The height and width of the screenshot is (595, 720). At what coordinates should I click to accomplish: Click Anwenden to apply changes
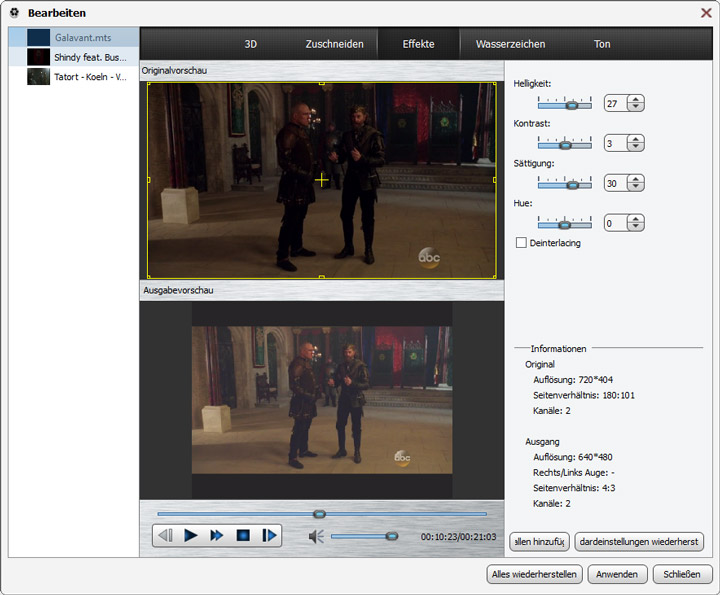(617, 574)
